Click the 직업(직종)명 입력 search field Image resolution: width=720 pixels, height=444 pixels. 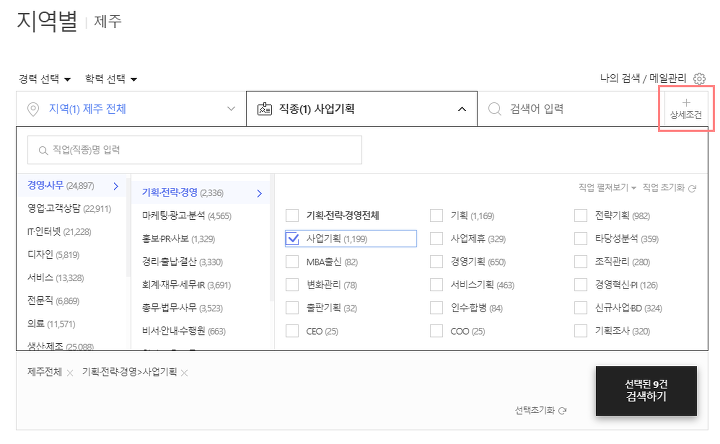194,150
